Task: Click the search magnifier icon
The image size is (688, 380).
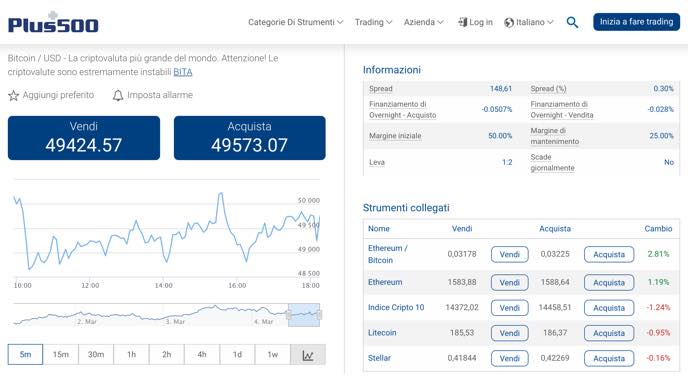Action: coord(572,22)
